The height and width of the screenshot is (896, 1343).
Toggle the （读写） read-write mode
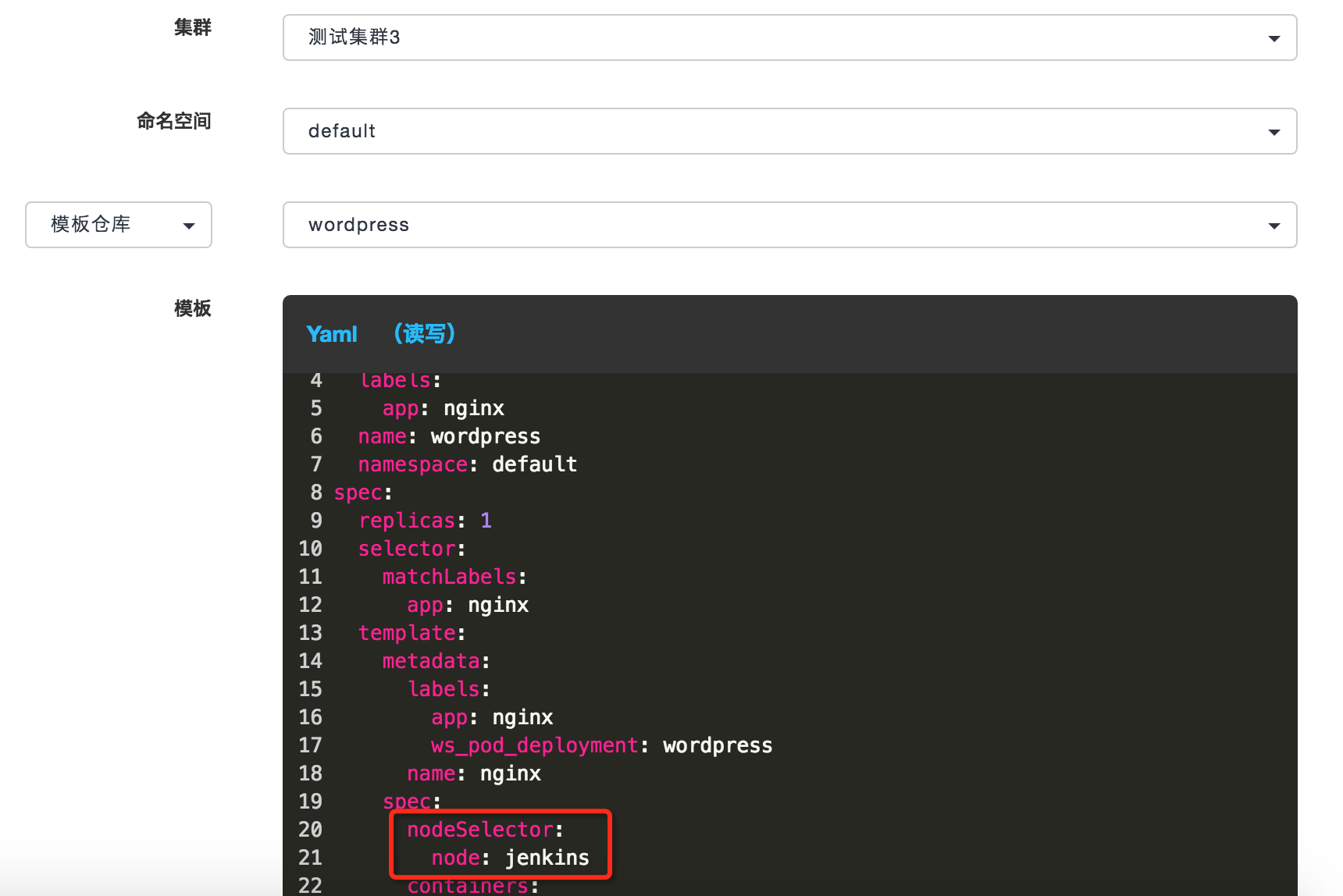click(423, 333)
